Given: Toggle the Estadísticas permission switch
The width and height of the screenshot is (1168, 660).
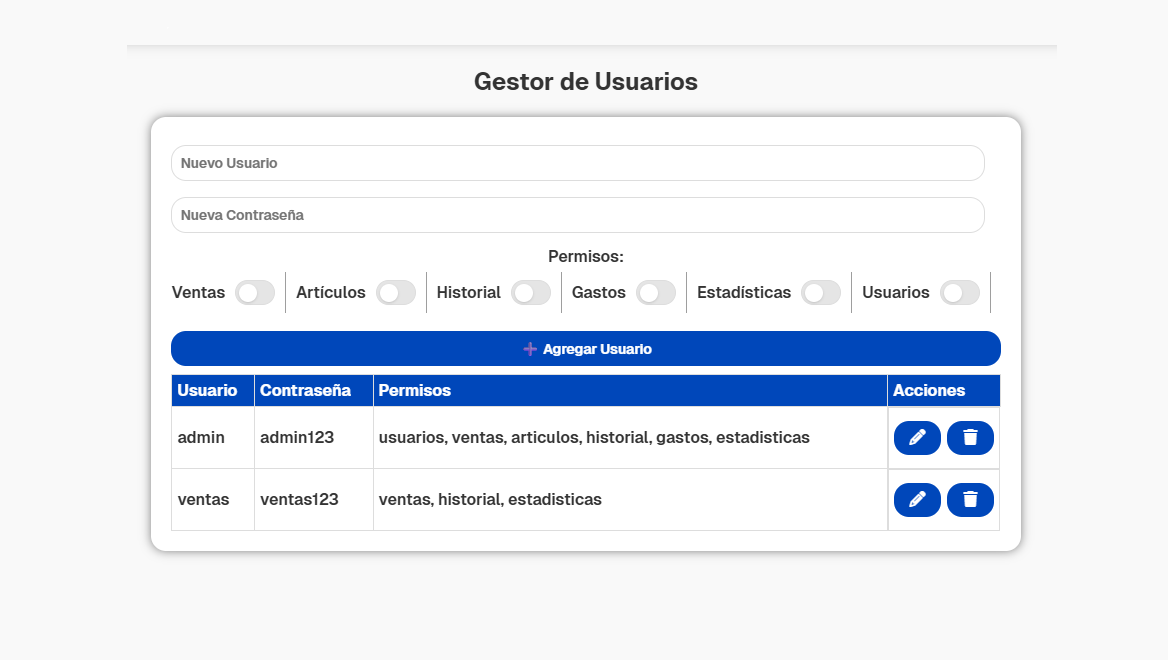Looking at the screenshot, I should [822, 292].
